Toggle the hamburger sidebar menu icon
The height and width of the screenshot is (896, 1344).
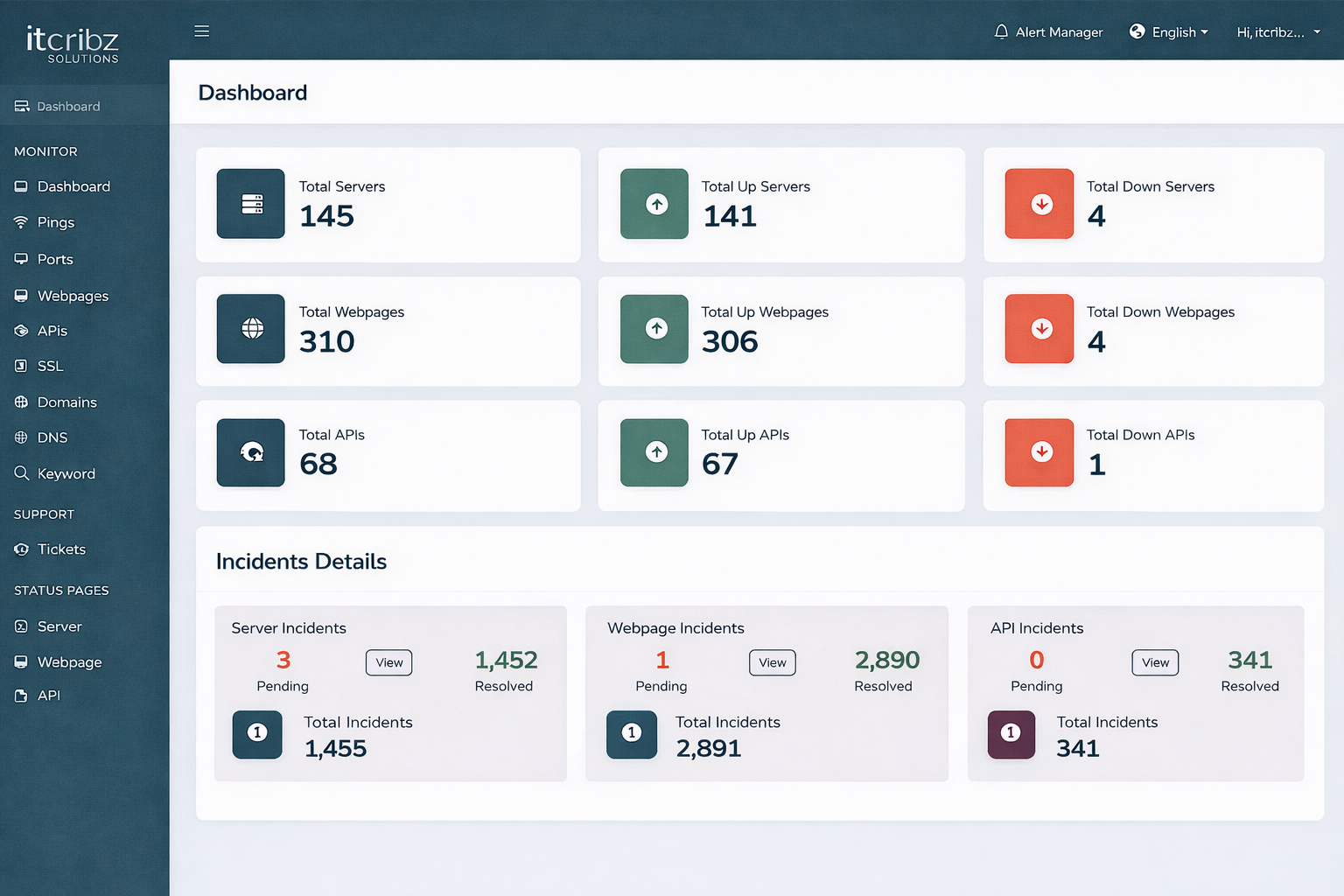point(201,31)
